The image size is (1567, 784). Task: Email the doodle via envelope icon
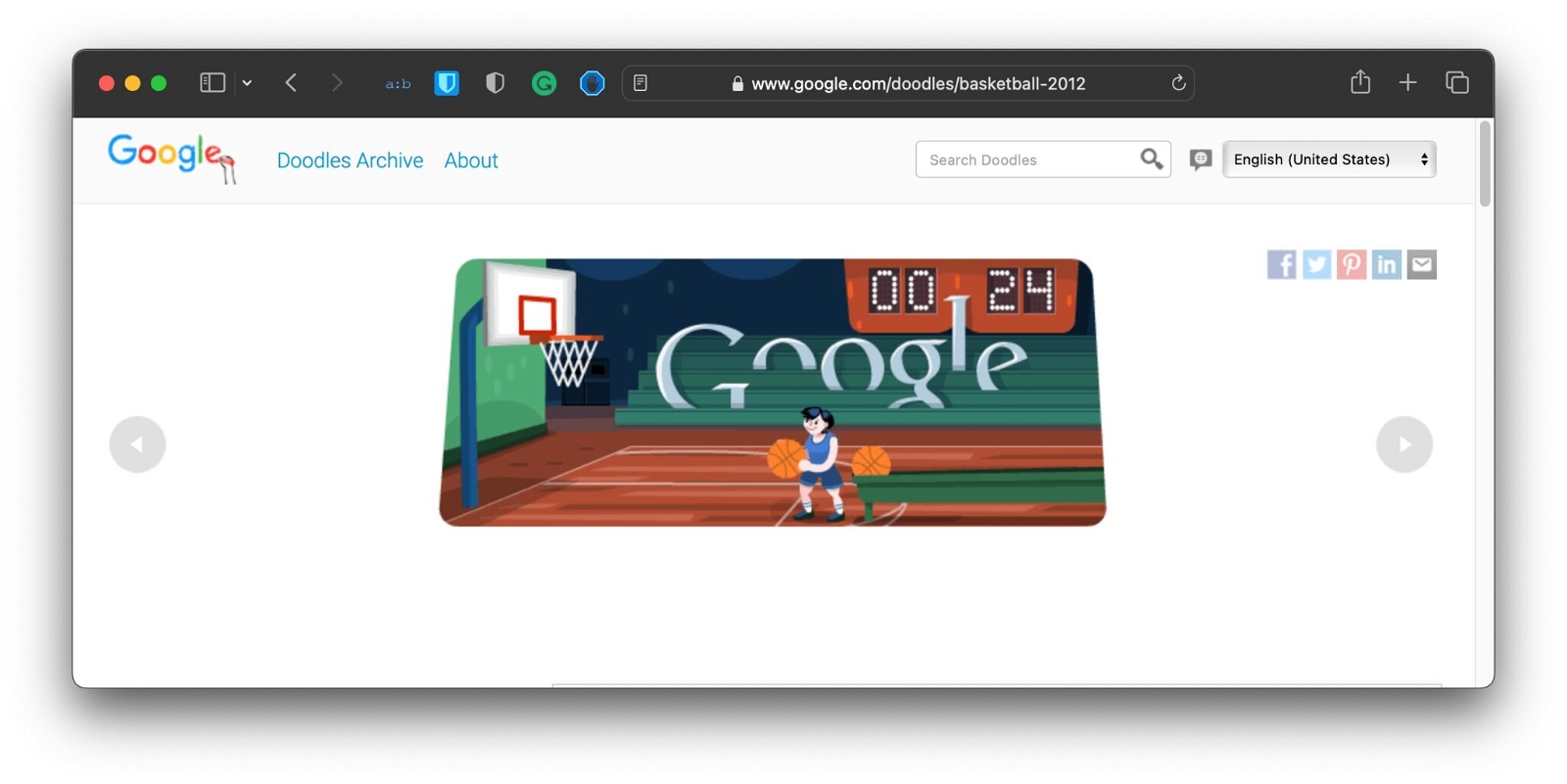(x=1422, y=264)
